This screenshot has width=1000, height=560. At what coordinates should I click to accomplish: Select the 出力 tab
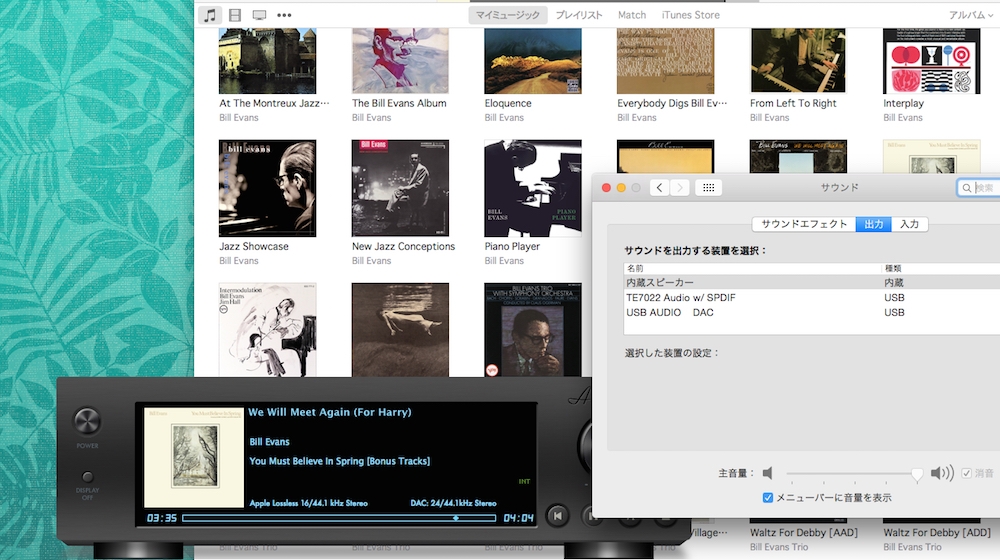point(873,224)
